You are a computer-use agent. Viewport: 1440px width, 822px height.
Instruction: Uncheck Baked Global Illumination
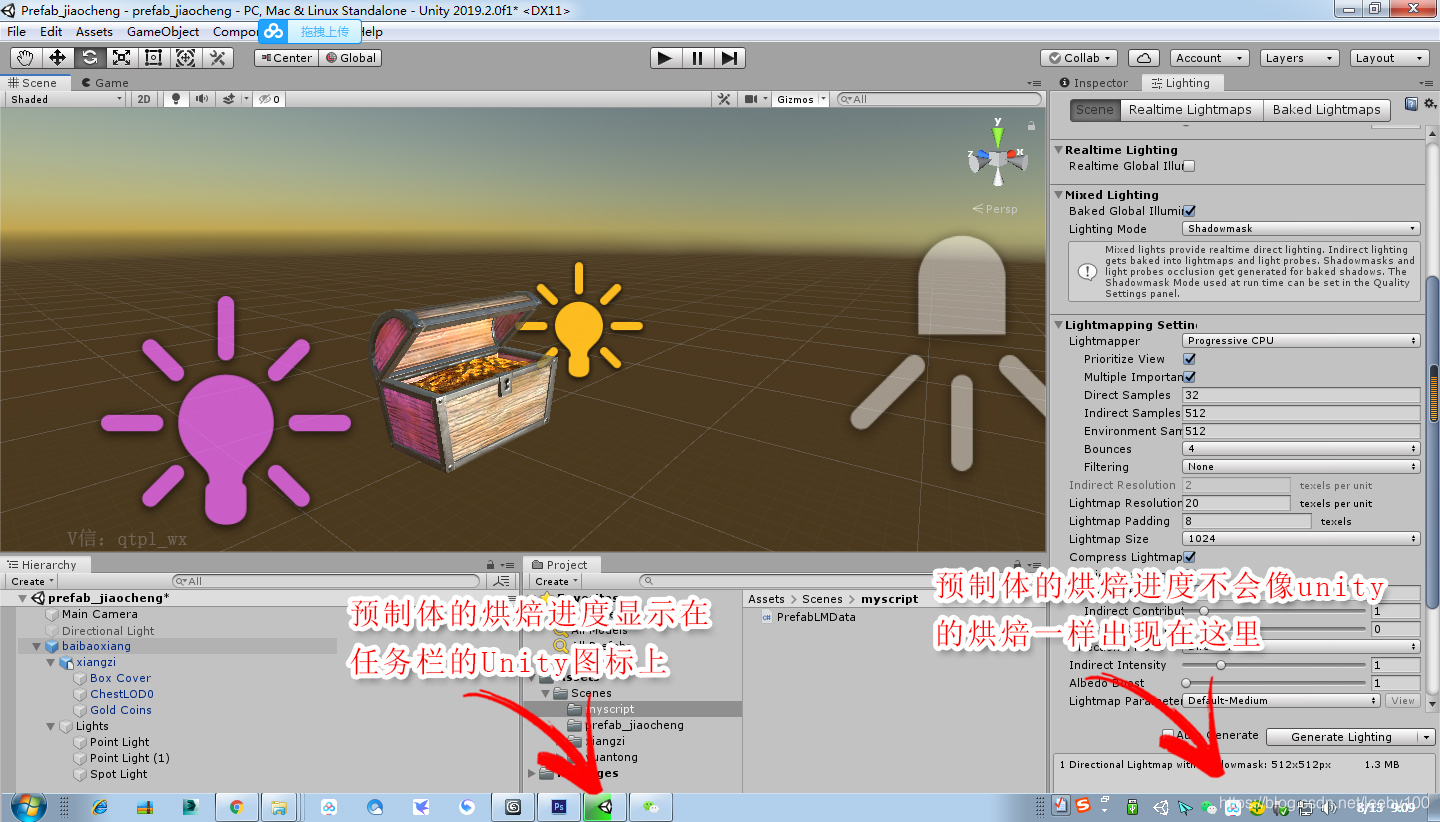point(1189,211)
